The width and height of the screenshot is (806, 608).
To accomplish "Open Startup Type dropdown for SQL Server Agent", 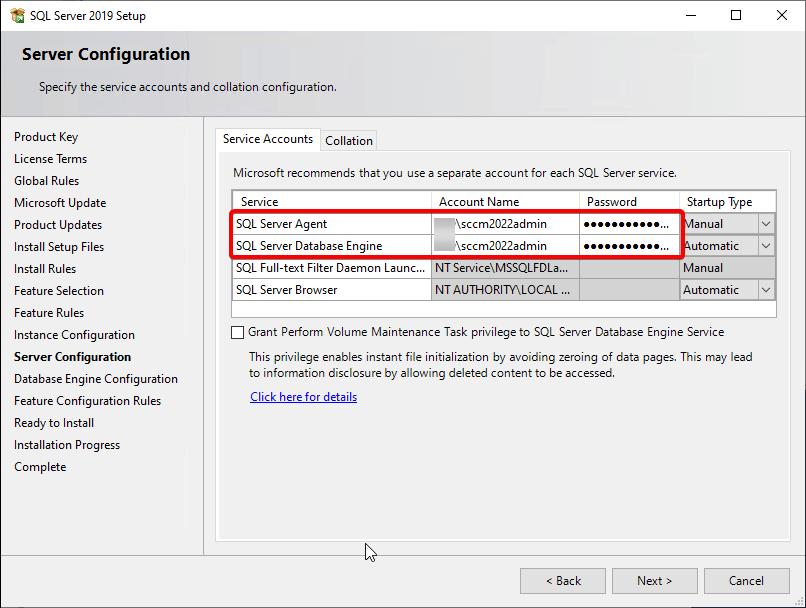I will coord(766,224).
